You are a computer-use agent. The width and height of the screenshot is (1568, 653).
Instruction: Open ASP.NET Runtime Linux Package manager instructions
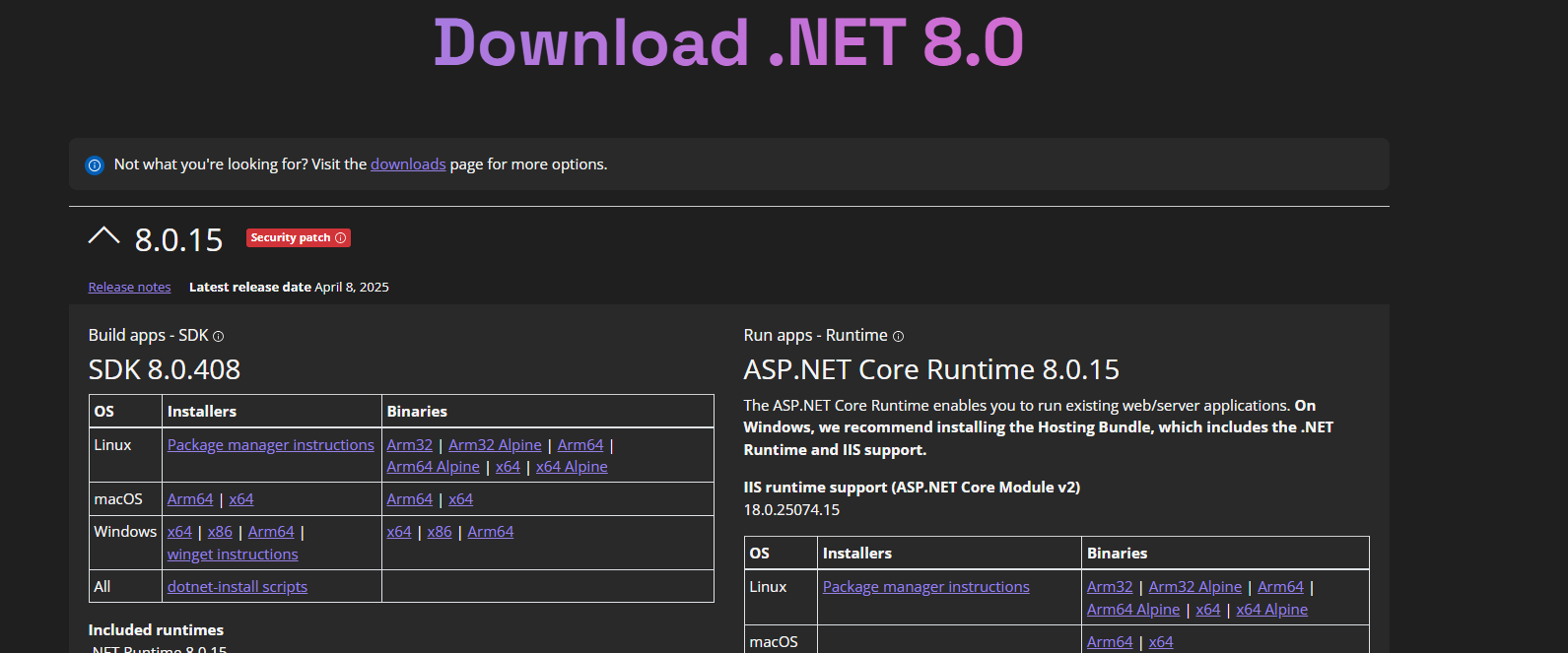926,587
